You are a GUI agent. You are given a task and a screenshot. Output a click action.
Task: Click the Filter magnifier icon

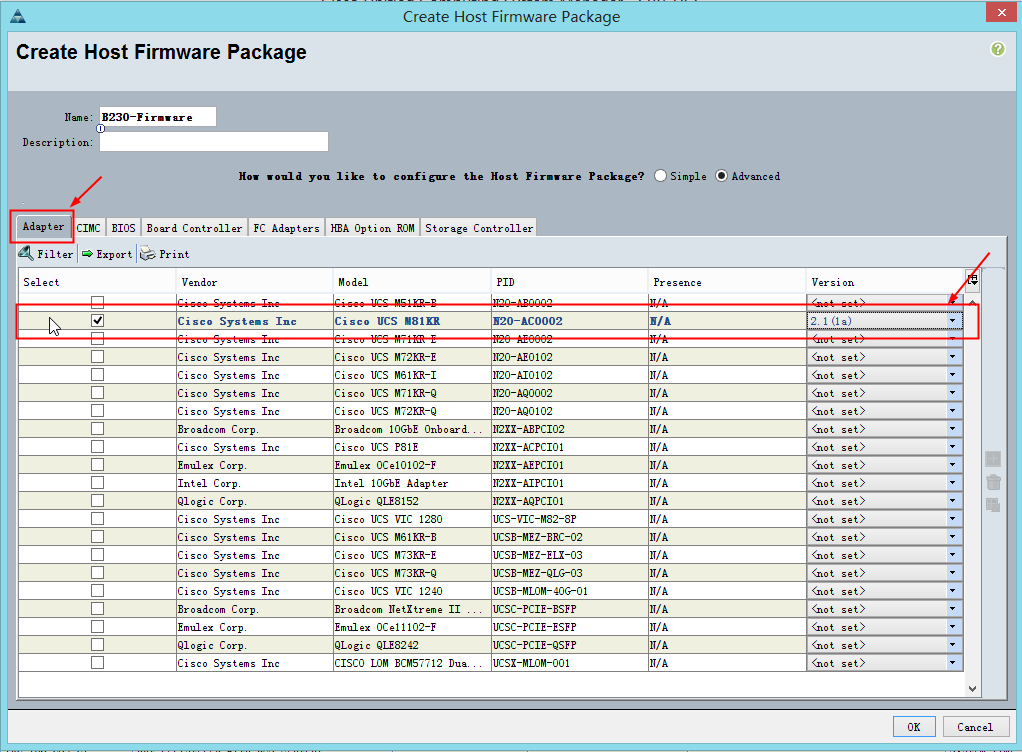coord(26,253)
